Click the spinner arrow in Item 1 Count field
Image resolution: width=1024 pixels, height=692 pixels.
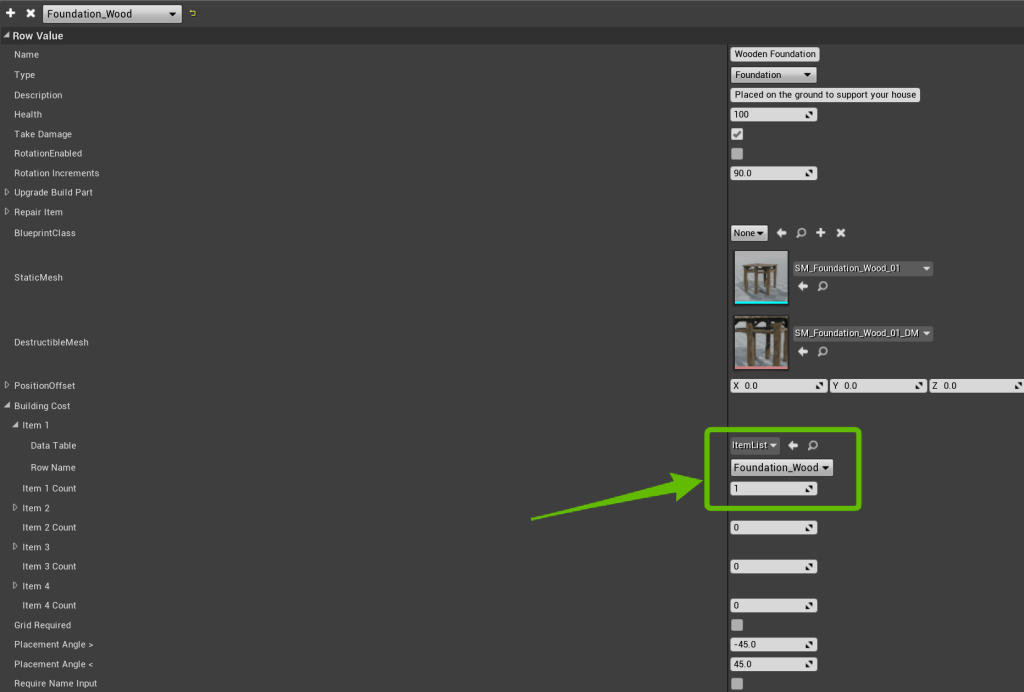[x=809, y=489]
